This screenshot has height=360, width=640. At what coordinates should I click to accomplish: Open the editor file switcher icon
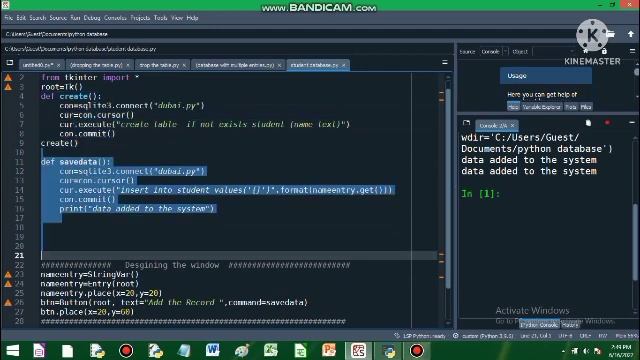[10, 63]
